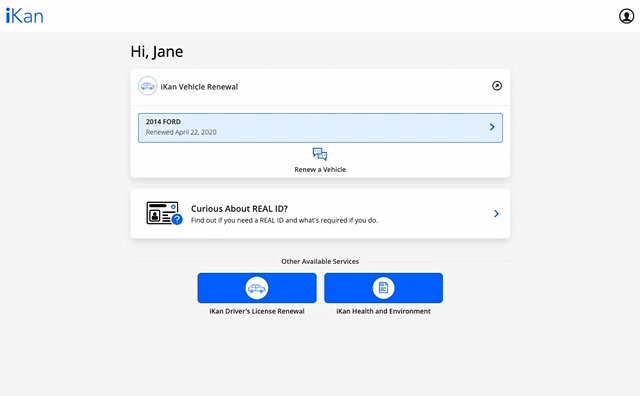The width and height of the screenshot is (640, 396).
Task: Click the document icon in Health and Environment button
Action: tap(383, 288)
